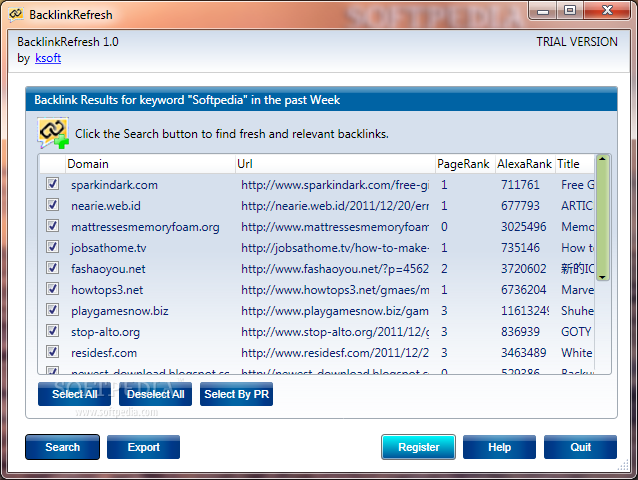Sort by the Domain column header
638x480 pixels.
coord(150,164)
